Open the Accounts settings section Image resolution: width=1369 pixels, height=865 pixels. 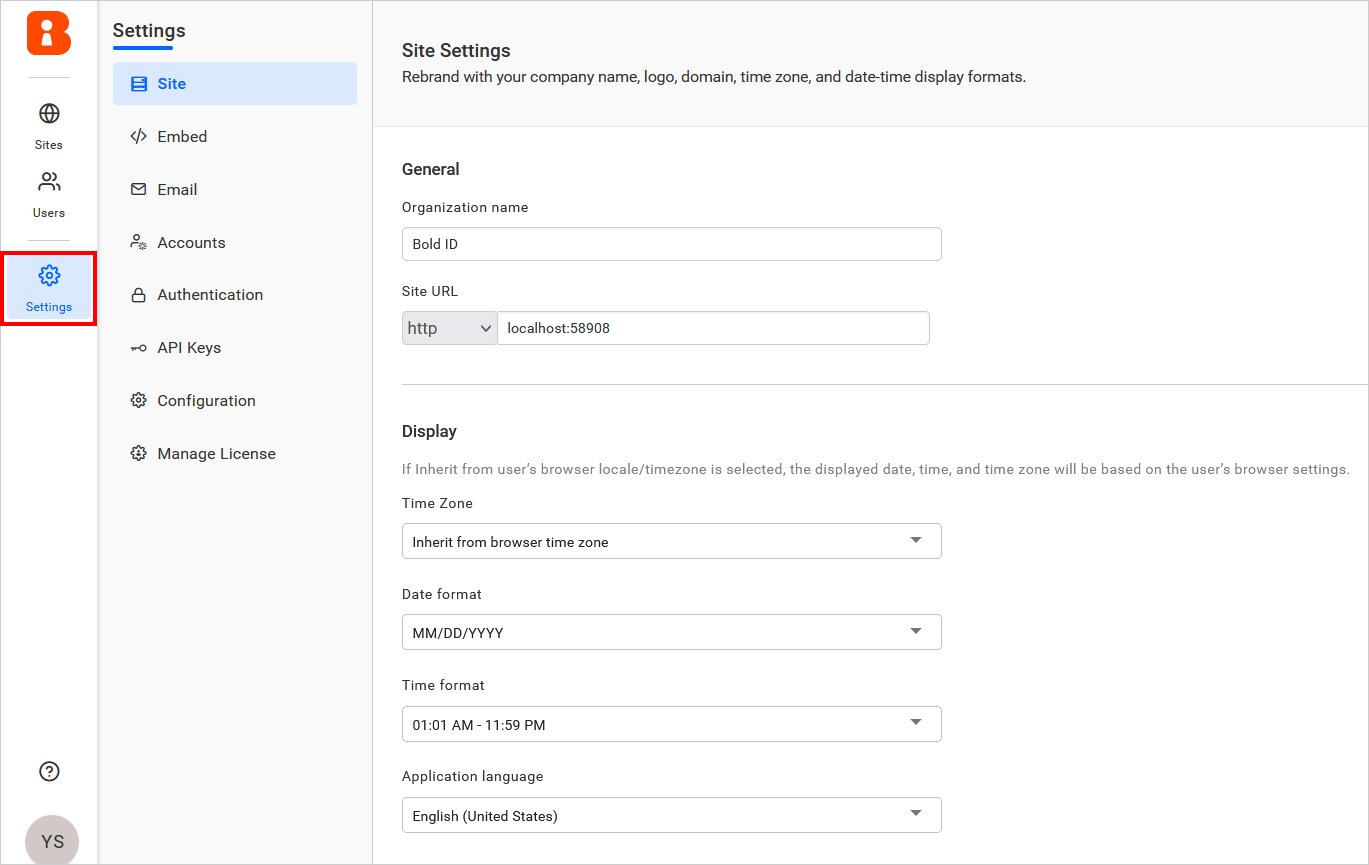click(191, 243)
